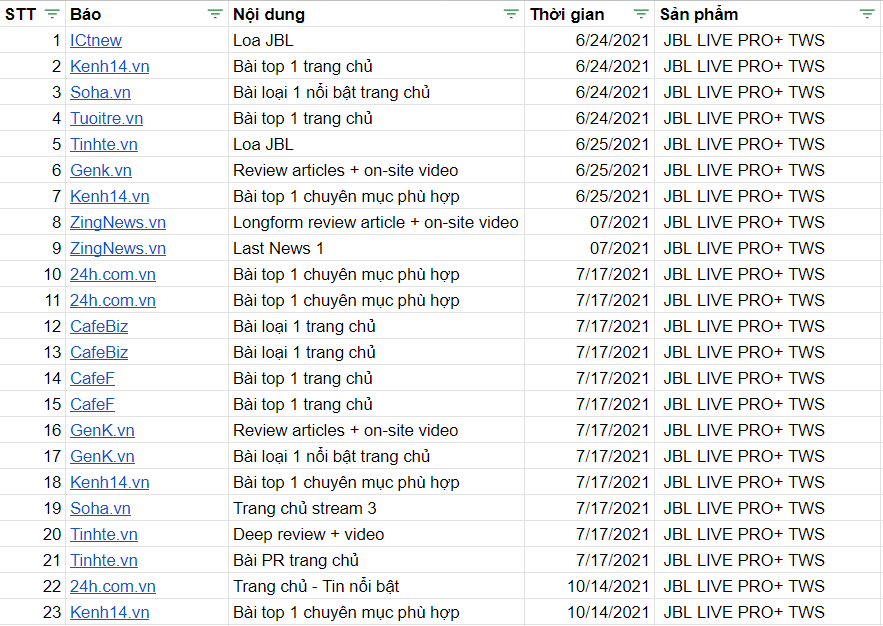Open the CafeBiz link in row 13

tap(99, 352)
